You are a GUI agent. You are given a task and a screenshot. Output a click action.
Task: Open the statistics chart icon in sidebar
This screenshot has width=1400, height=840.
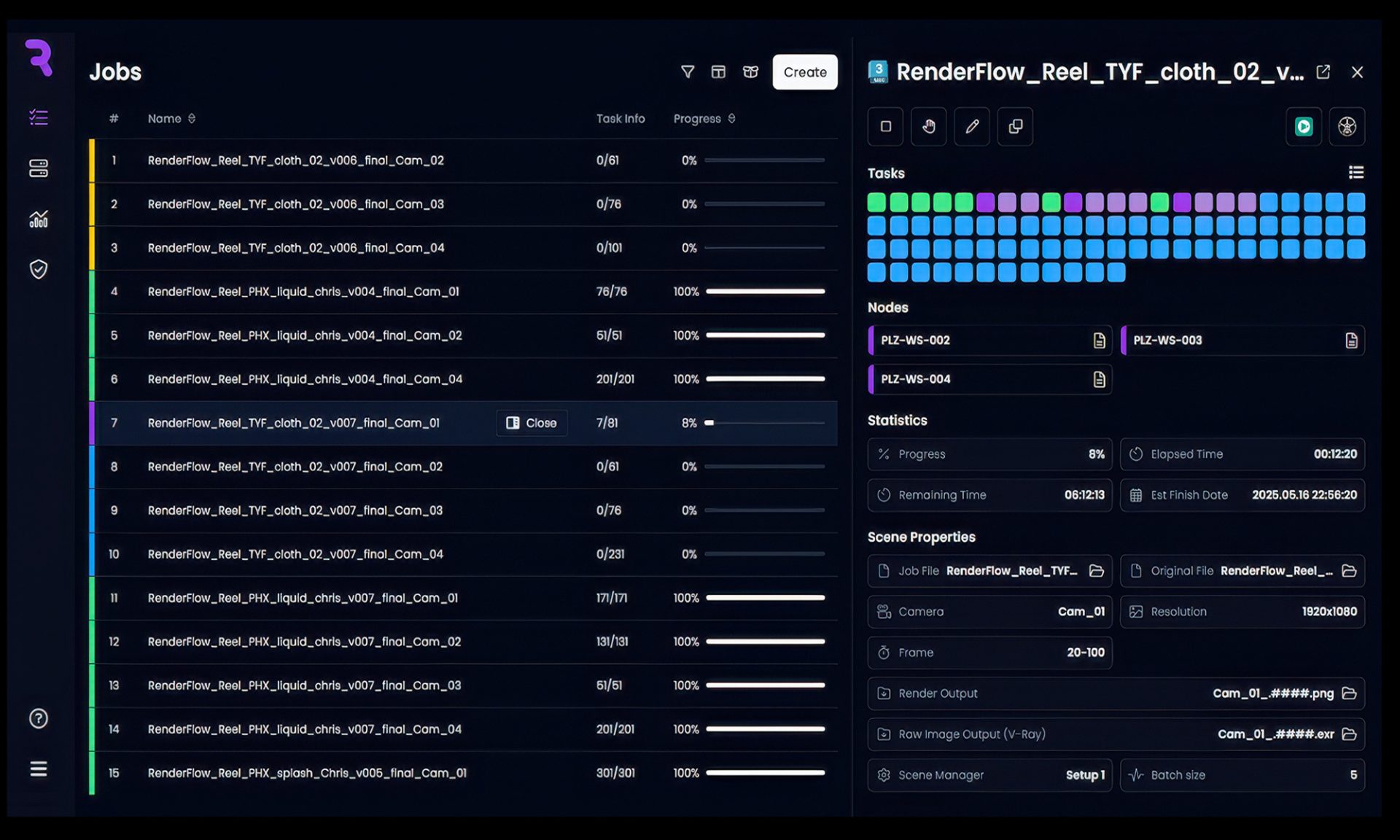coord(38,219)
